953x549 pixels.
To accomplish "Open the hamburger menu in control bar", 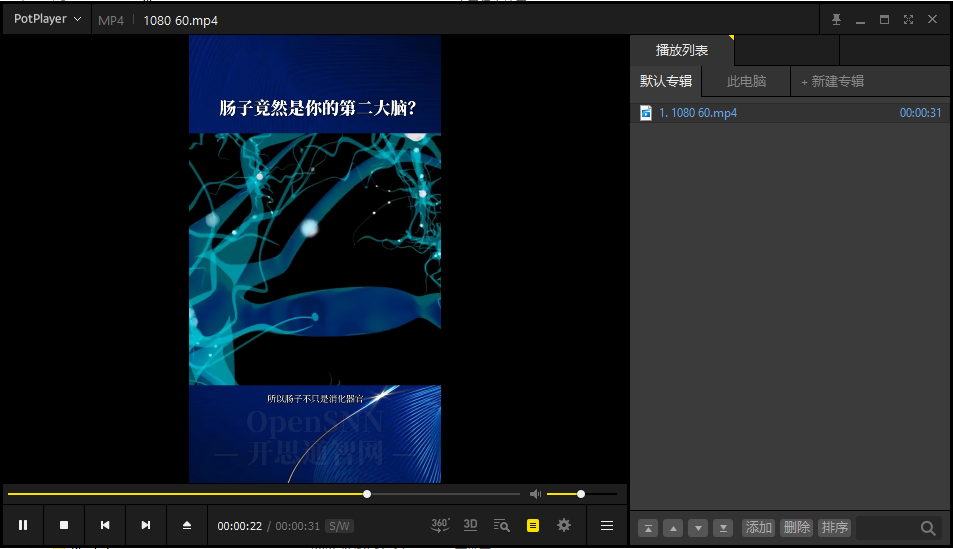I will click(x=607, y=525).
